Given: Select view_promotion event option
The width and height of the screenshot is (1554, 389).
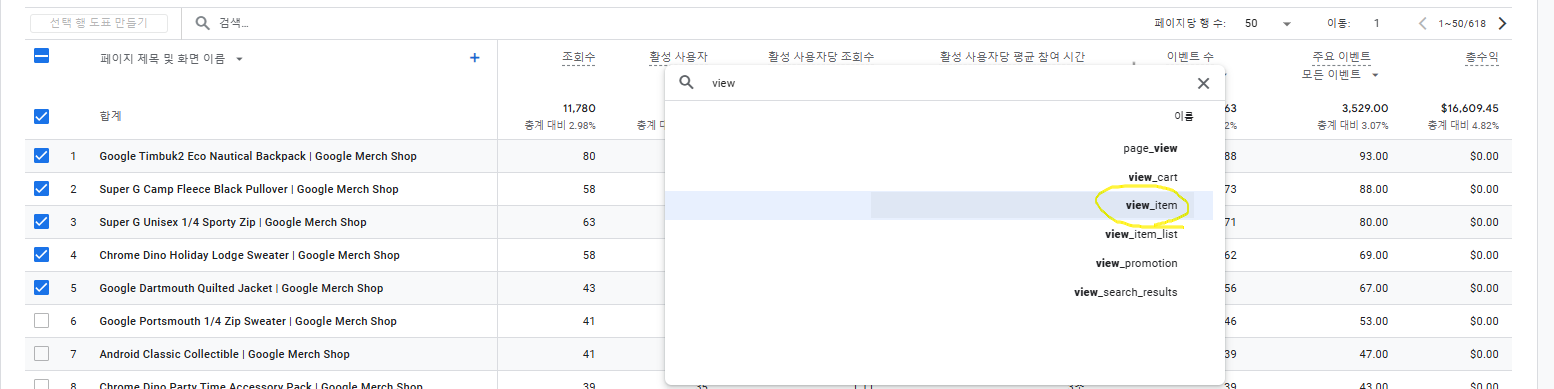Looking at the screenshot, I should click(x=1137, y=263).
